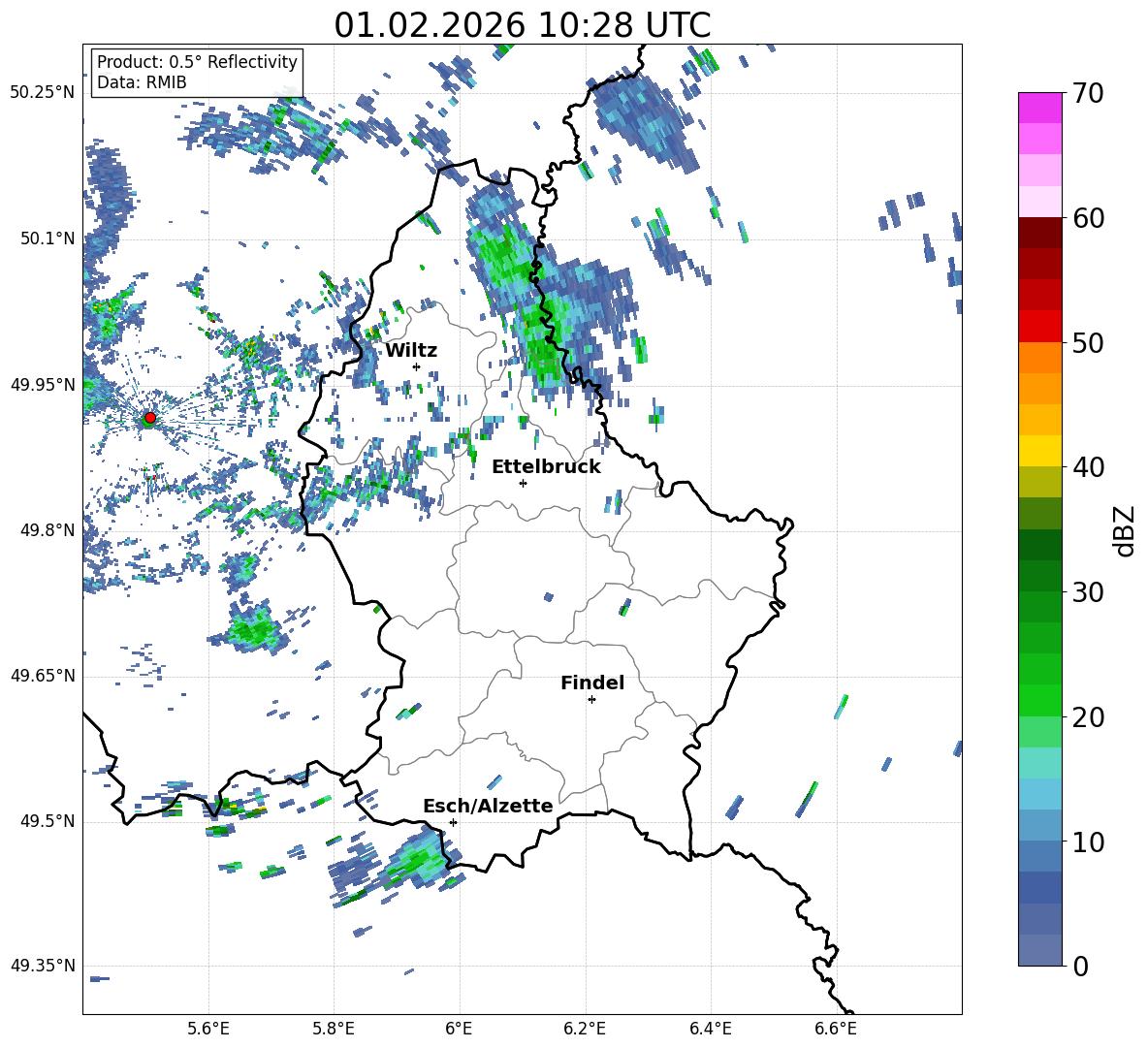Click the 6°E longitude label

coord(459,1029)
